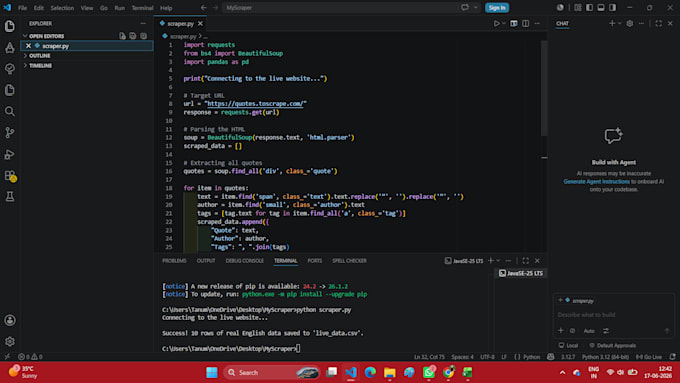Open the terminal launch profile dropdown
Screen dimensions: 680x383
pyautogui.click(x=498, y=261)
